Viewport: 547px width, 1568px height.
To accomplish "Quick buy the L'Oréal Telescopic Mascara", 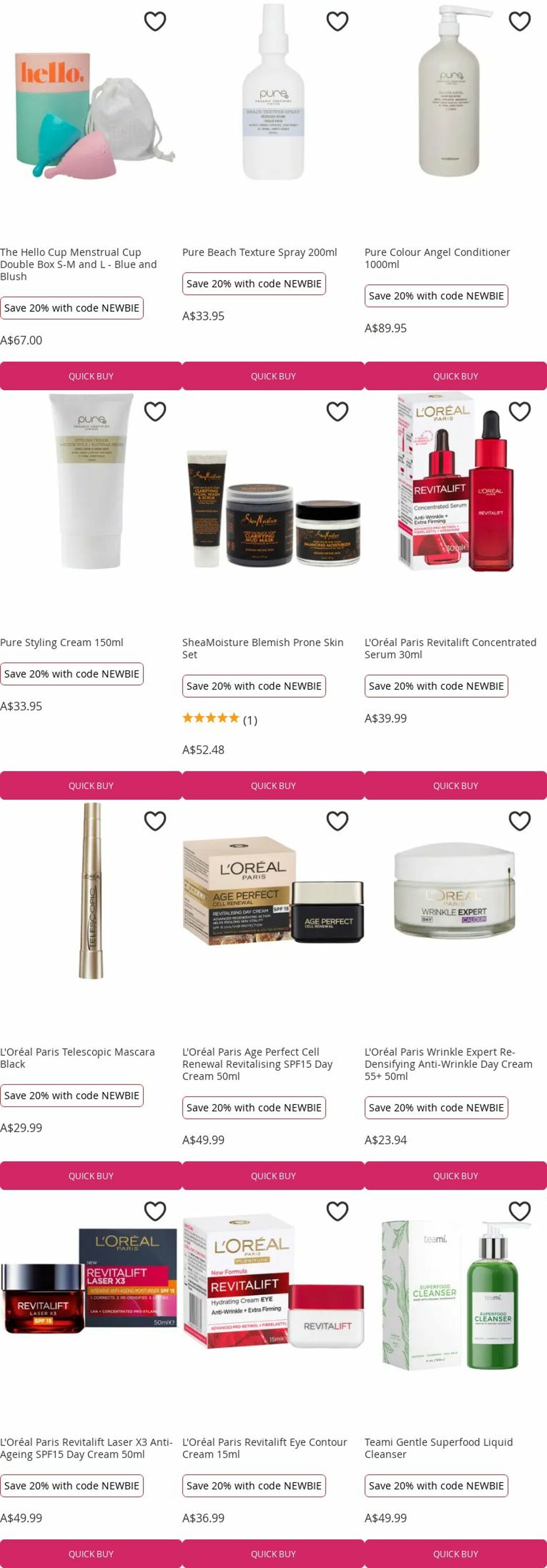I will point(91,1175).
